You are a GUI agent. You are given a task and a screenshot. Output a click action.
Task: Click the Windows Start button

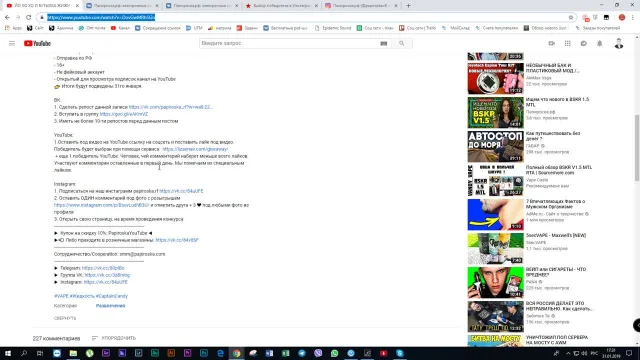[x=8, y=353]
